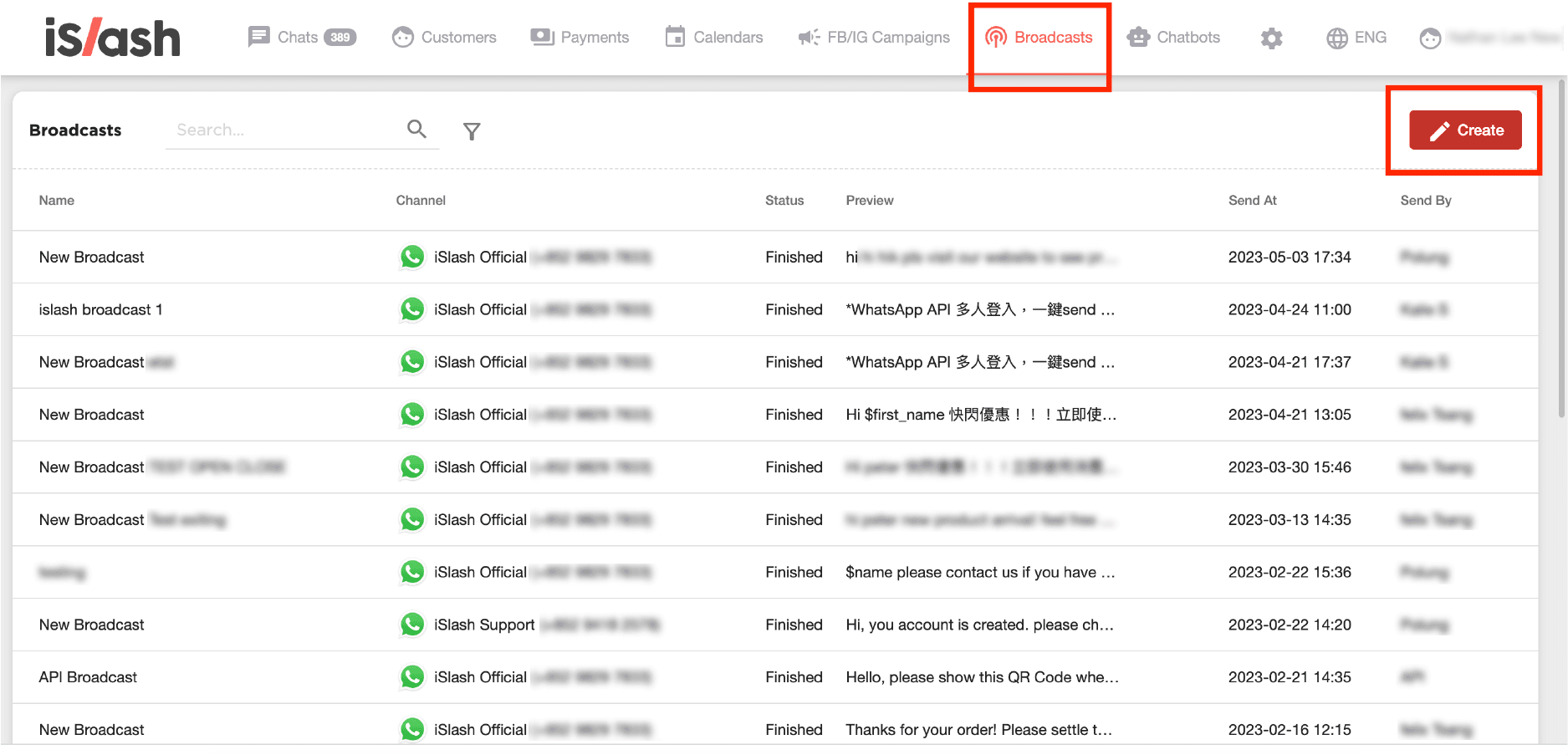The width and height of the screenshot is (1568, 755).
Task: Click the Create broadcast button
Action: (1465, 130)
